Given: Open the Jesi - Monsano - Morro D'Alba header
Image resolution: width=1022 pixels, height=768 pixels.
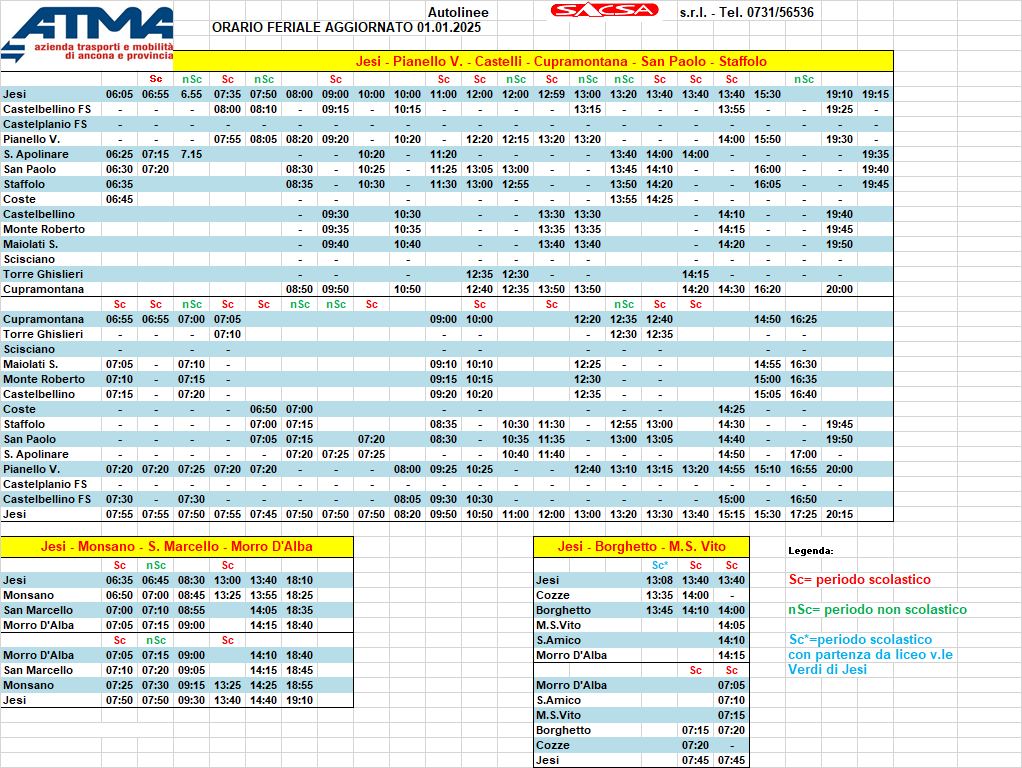Looking at the screenshot, I should pyautogui.click(x=177, y=546).
